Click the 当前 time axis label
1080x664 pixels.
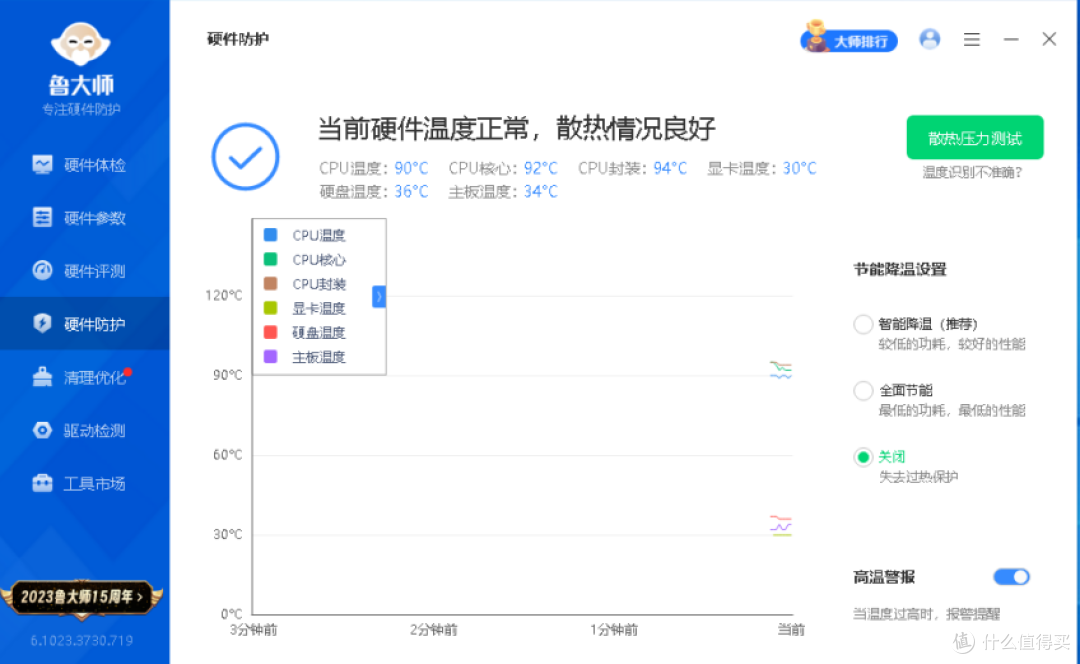pos(791,630)
